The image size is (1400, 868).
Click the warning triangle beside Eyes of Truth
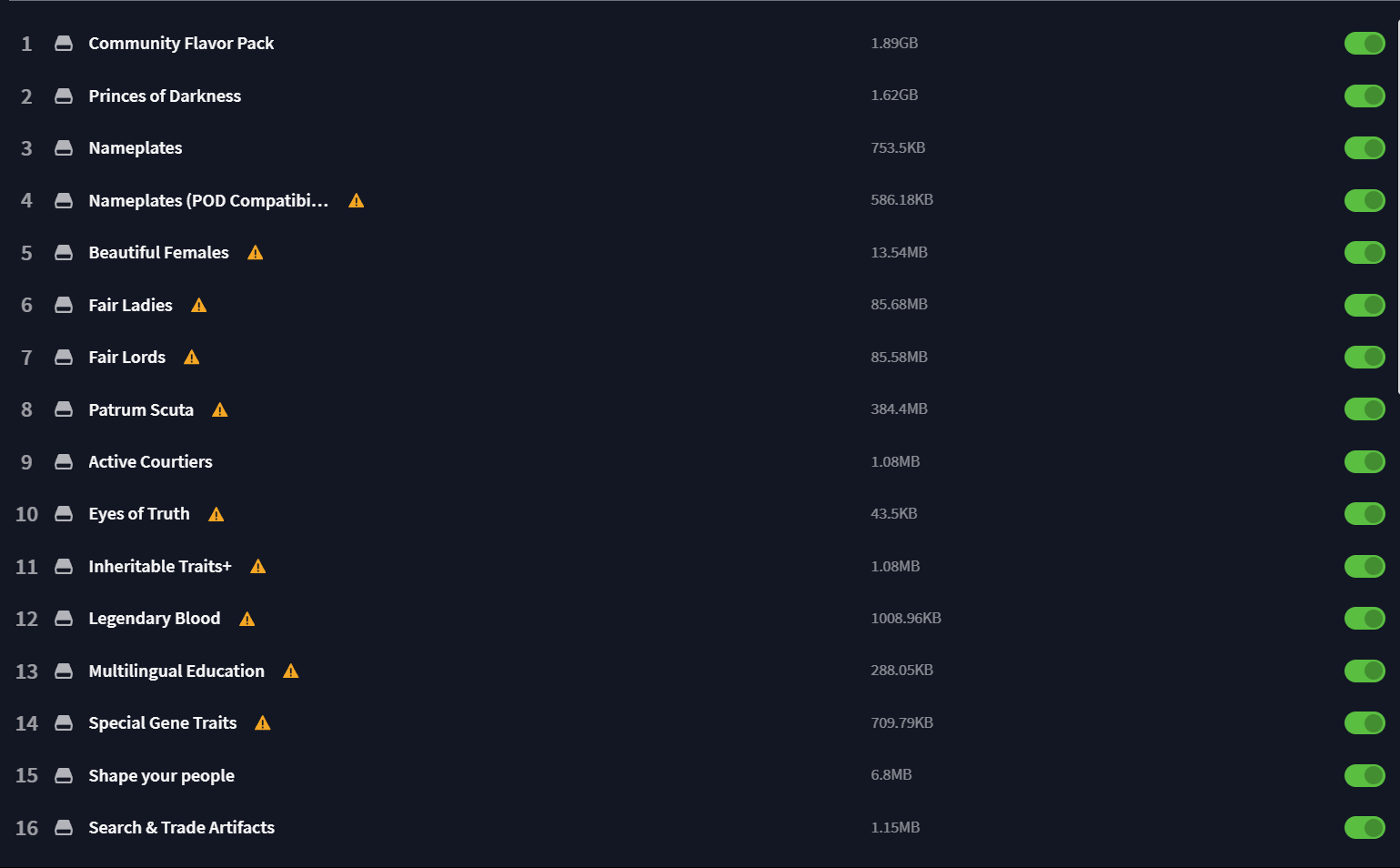click(x=216, y=513)
